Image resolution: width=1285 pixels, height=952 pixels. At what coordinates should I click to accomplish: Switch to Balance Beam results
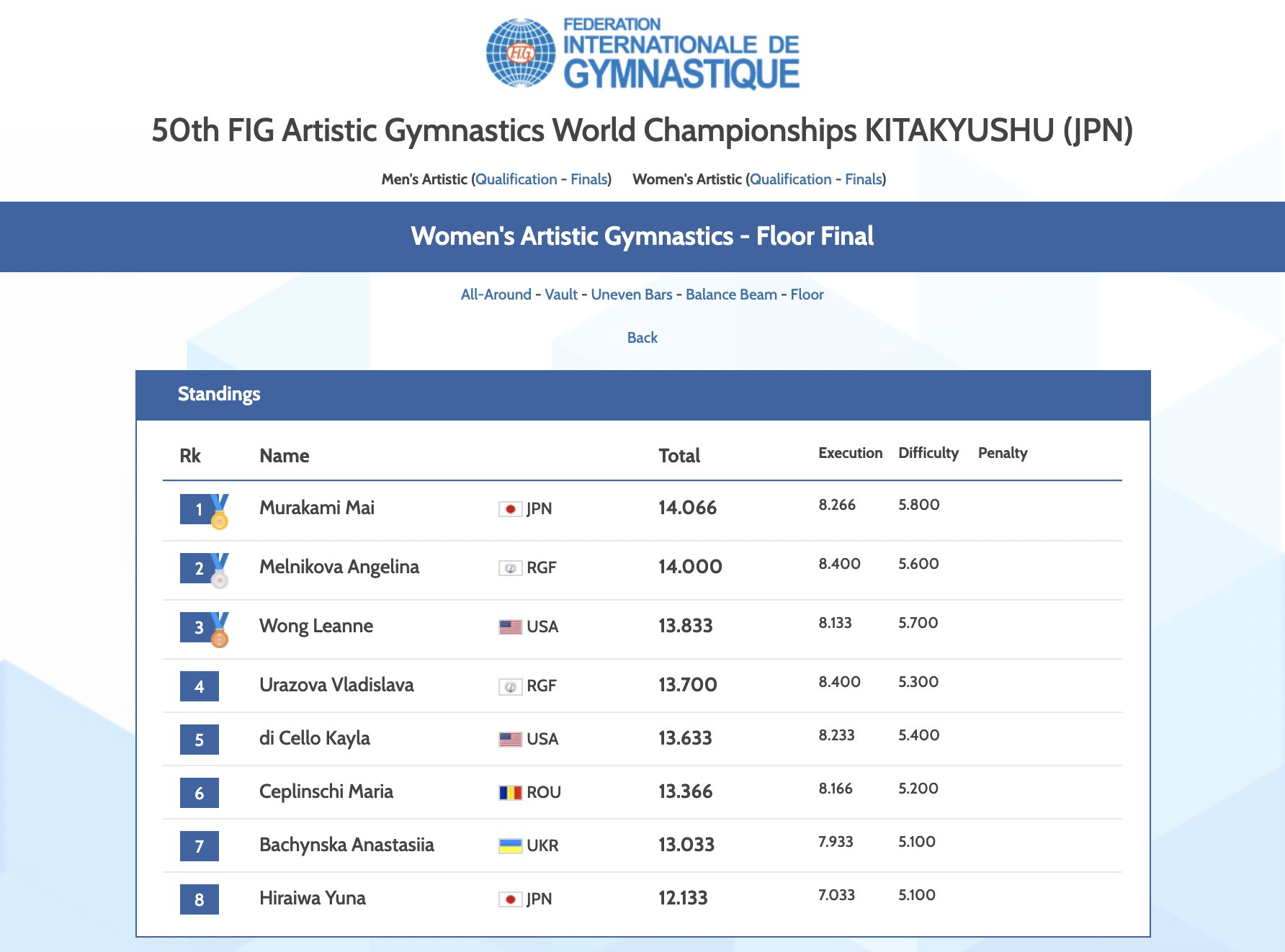731,295
